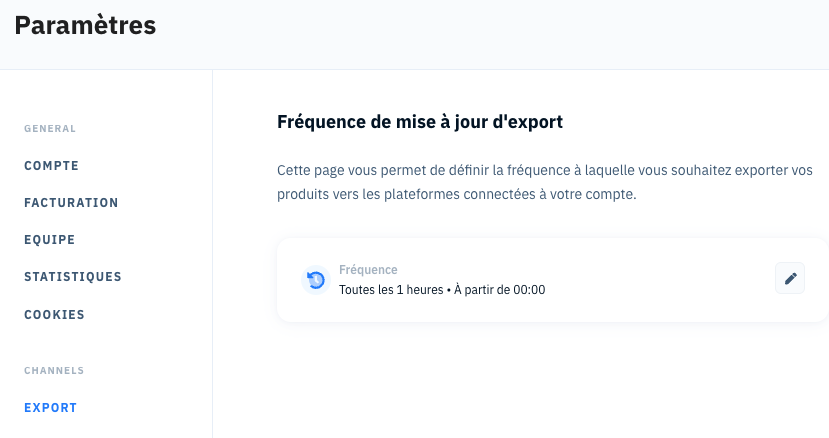Click the blue clock refresh icon
The width and height of the screenshot is (829, 438).
pyautogui.click(x=316, y=280)
